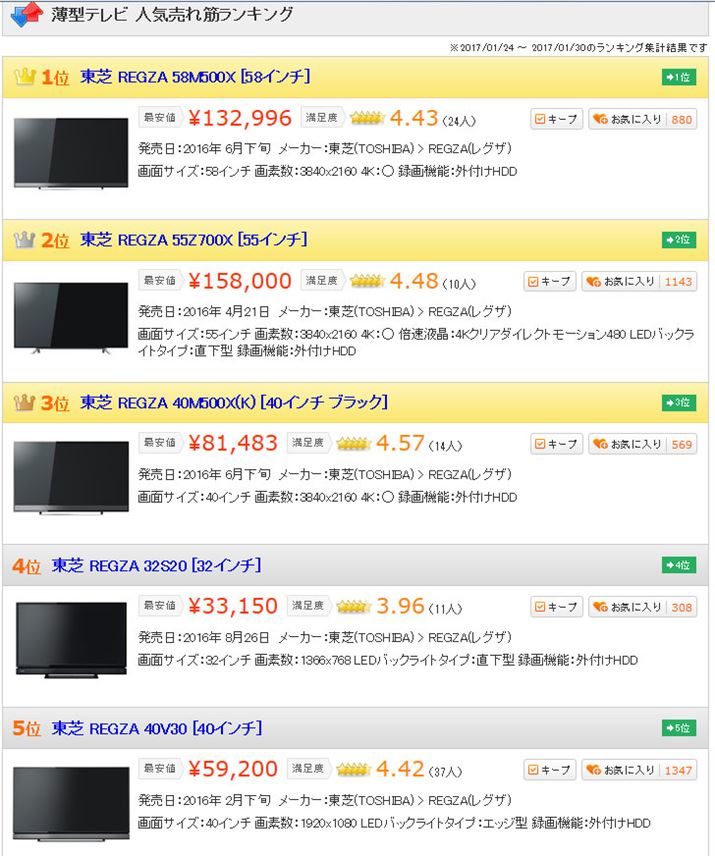Click the REGZA 32S20 TV thumbnail
Image resolution: width=715 pixels, height=856 pixels.
[x=71, y=640]
